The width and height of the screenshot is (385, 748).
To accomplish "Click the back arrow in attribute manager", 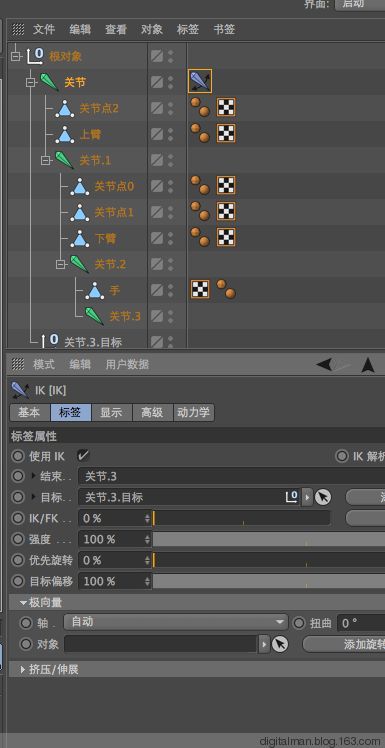I will (x=324, y=365).
